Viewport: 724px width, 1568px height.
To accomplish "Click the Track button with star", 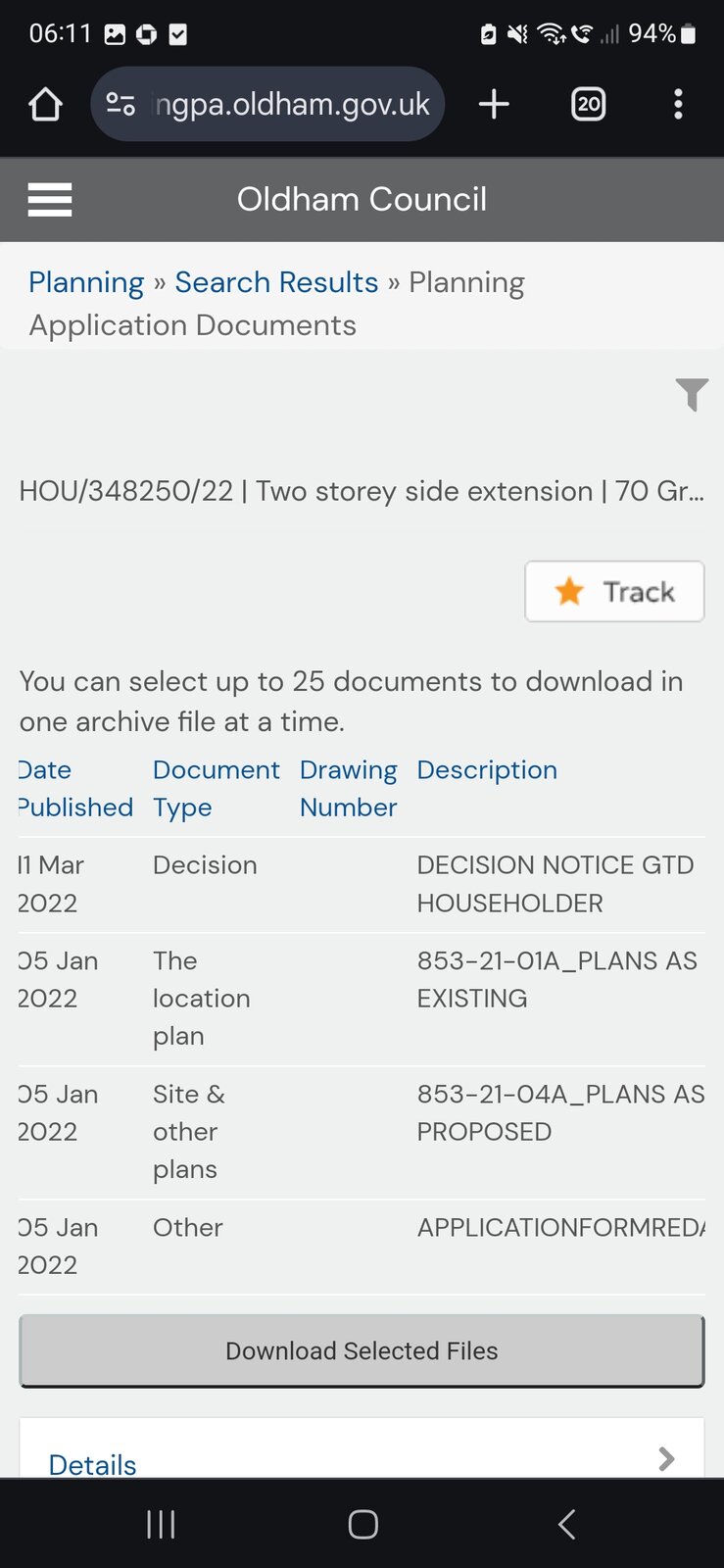I will pos(614,591).
